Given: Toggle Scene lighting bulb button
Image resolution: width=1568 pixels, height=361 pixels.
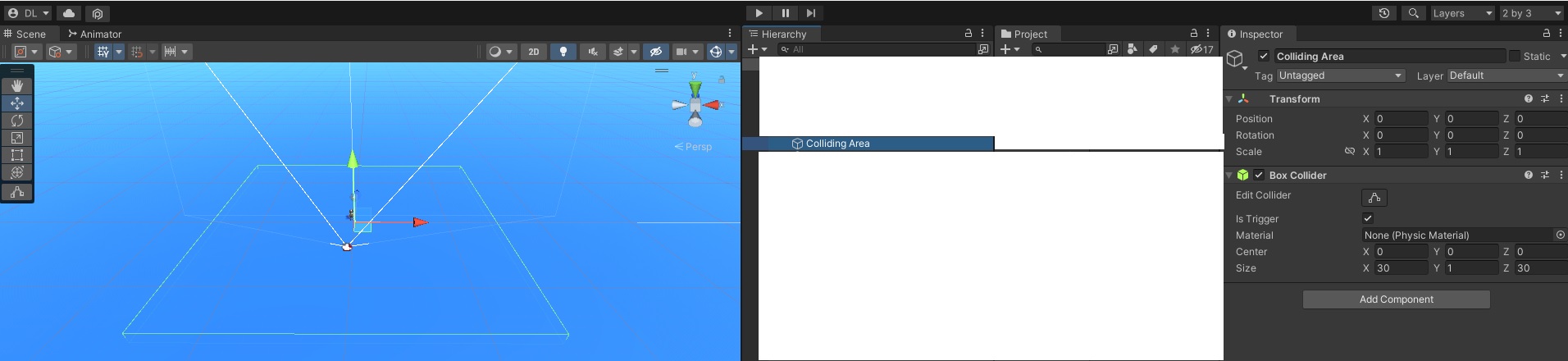Looking at the screenshot, I should pyautogui.click(x=563, y=52).
